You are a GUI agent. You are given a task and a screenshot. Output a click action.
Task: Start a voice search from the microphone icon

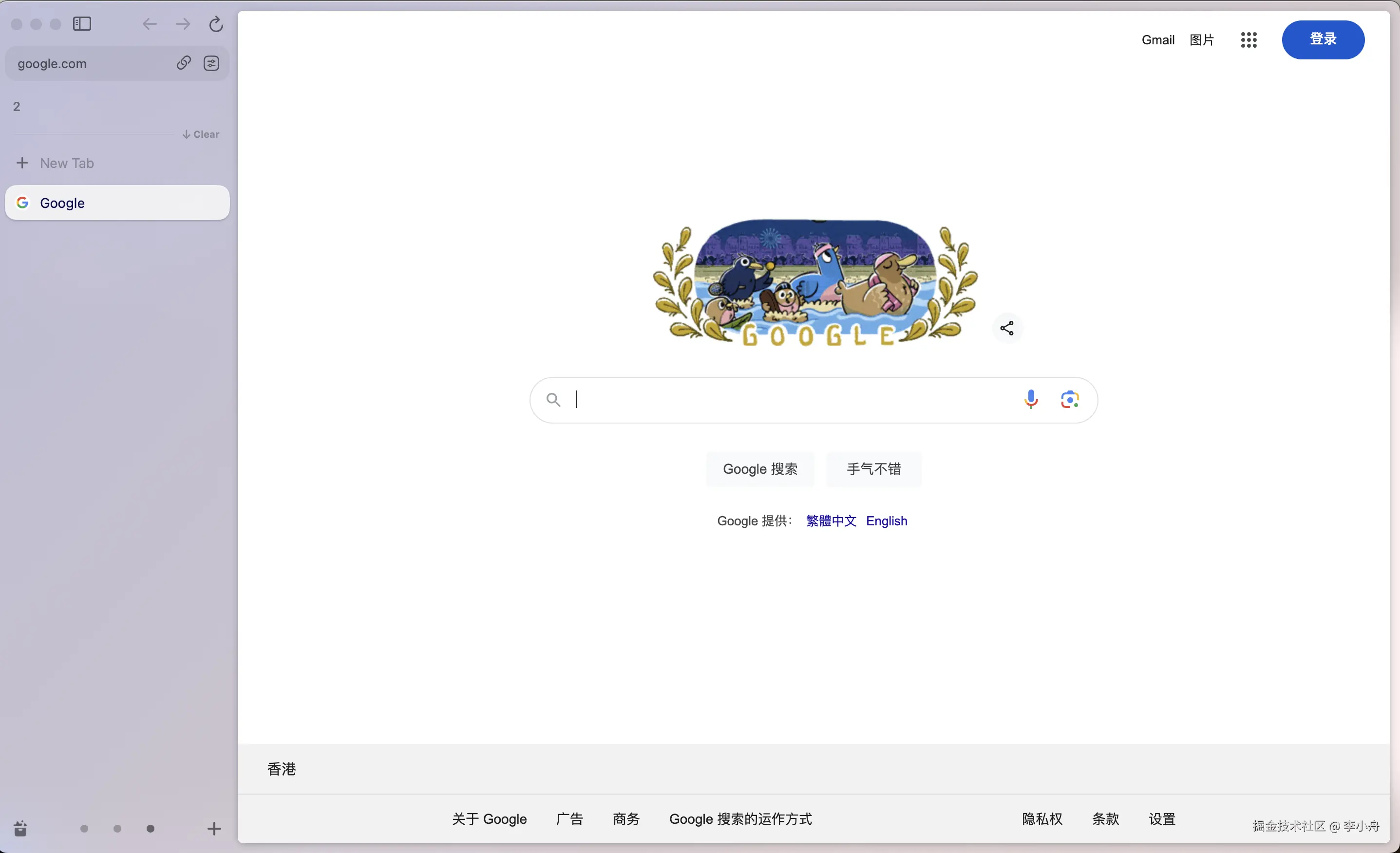point(1030,399)
